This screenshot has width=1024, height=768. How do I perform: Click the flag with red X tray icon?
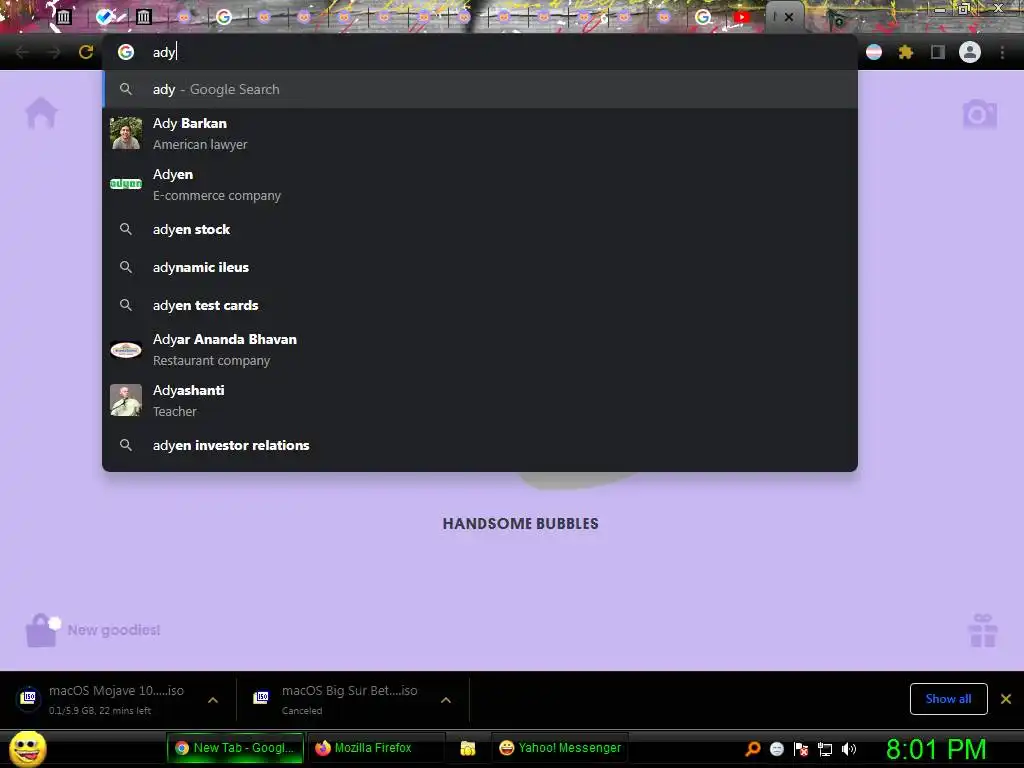[801, 749]
